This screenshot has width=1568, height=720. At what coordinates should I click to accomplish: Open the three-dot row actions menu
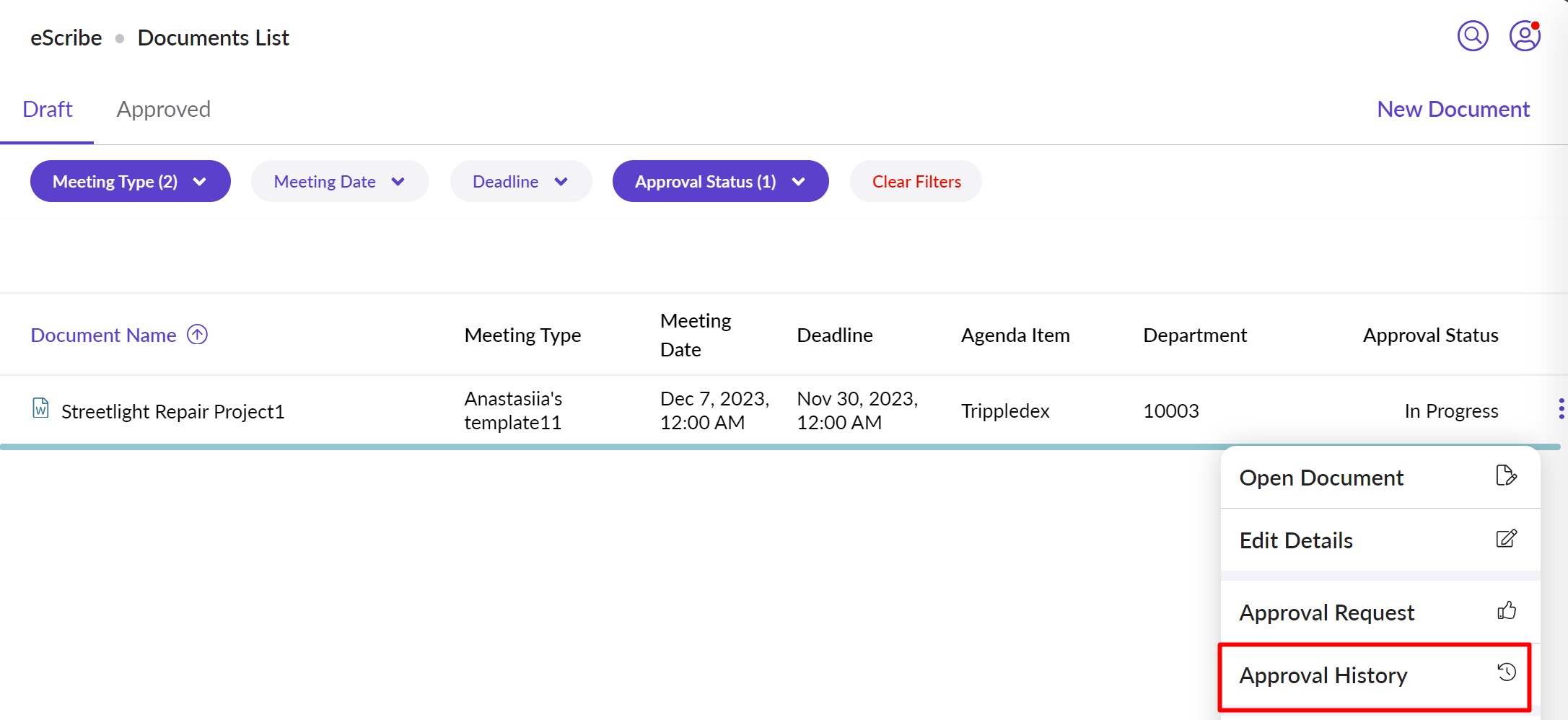[x=1561, y=408]
